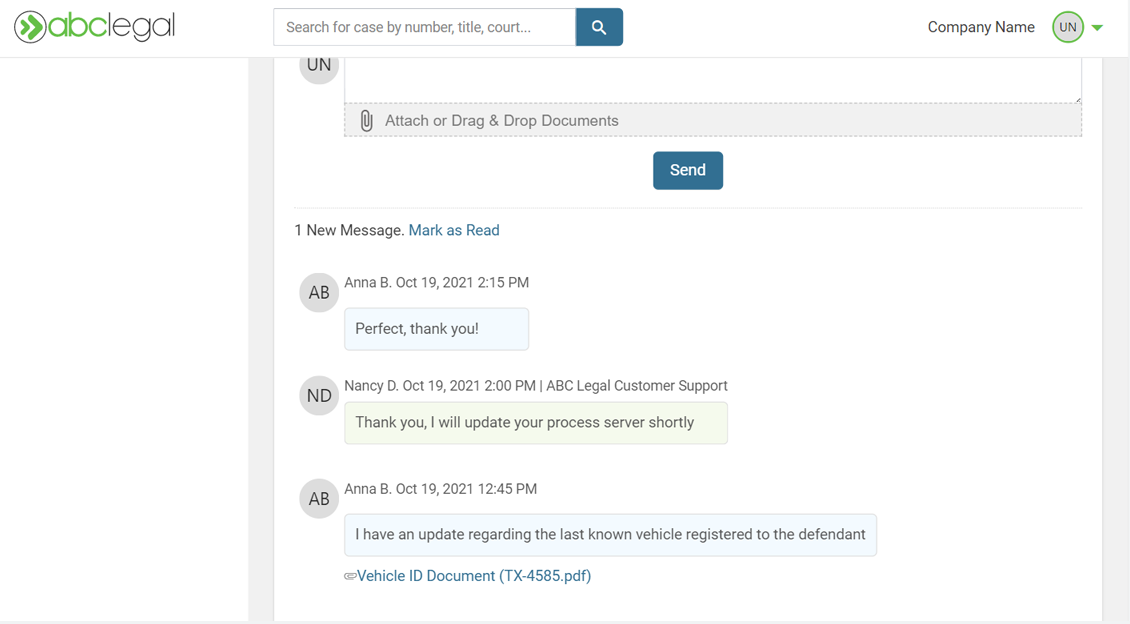Open the Vehicle ID Document (TX-4585.pdf) attachment

[474, 576]
